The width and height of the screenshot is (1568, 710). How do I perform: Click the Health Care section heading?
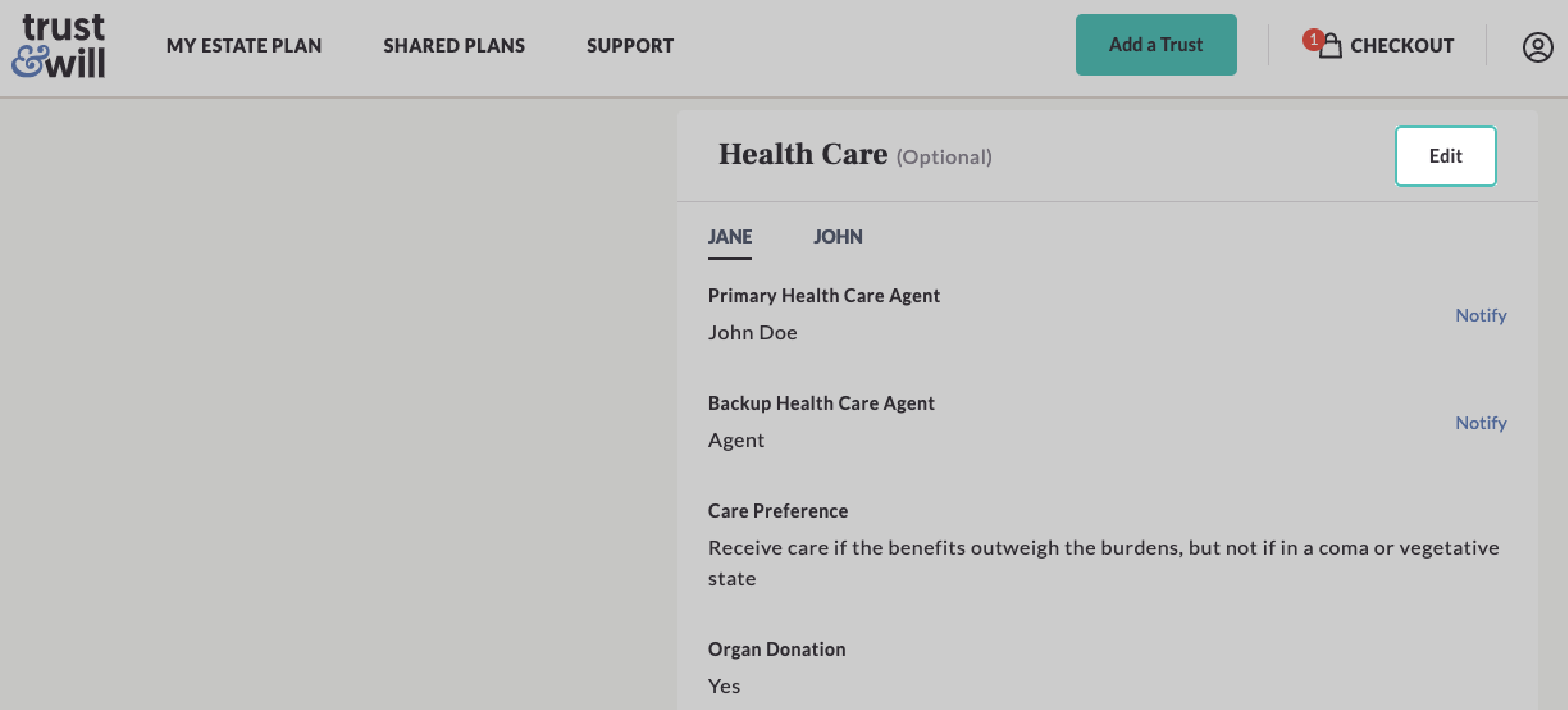pos(803,154)
